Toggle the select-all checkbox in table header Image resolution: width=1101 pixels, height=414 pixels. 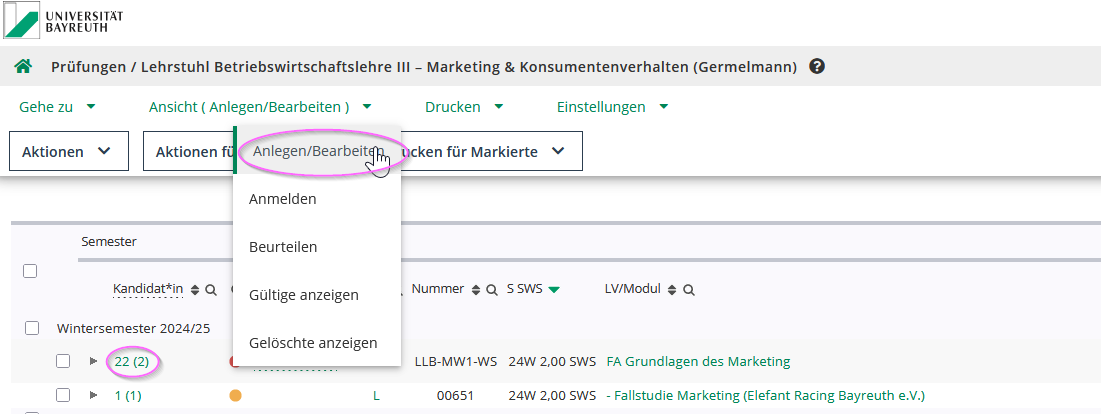tap(30, 271)
